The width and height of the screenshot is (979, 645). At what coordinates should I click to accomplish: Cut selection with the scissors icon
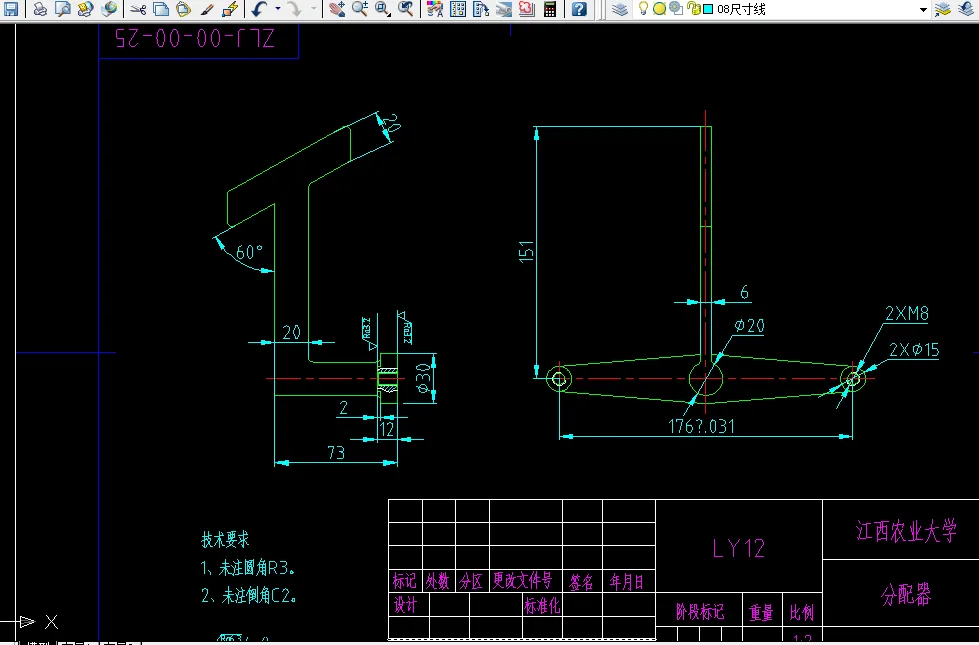click(x=138, y=9)
